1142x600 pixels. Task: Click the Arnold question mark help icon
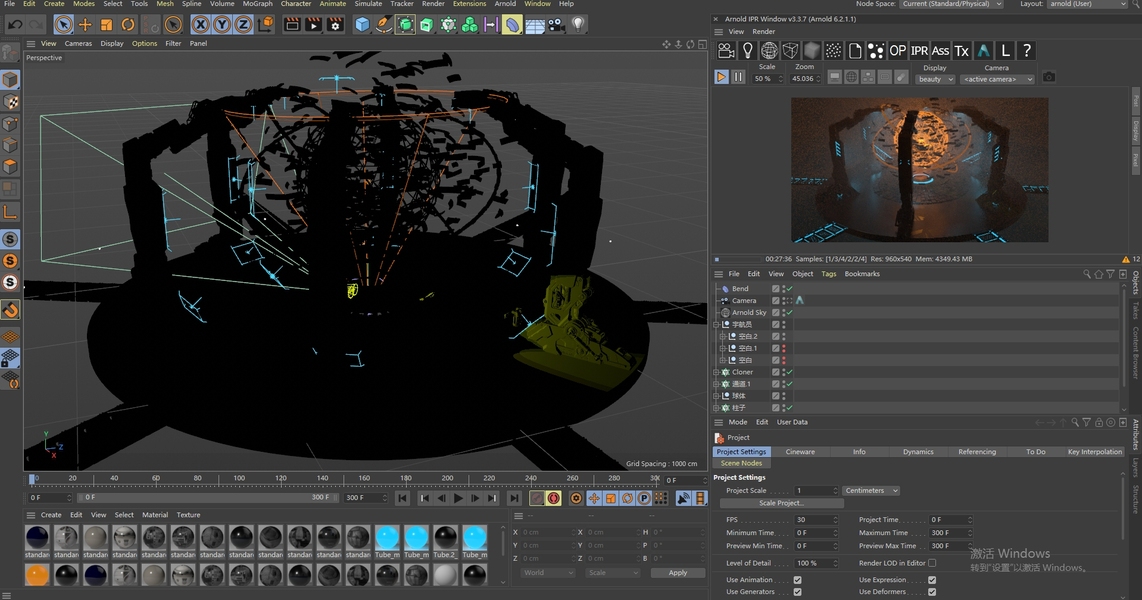click(1026, 50)
